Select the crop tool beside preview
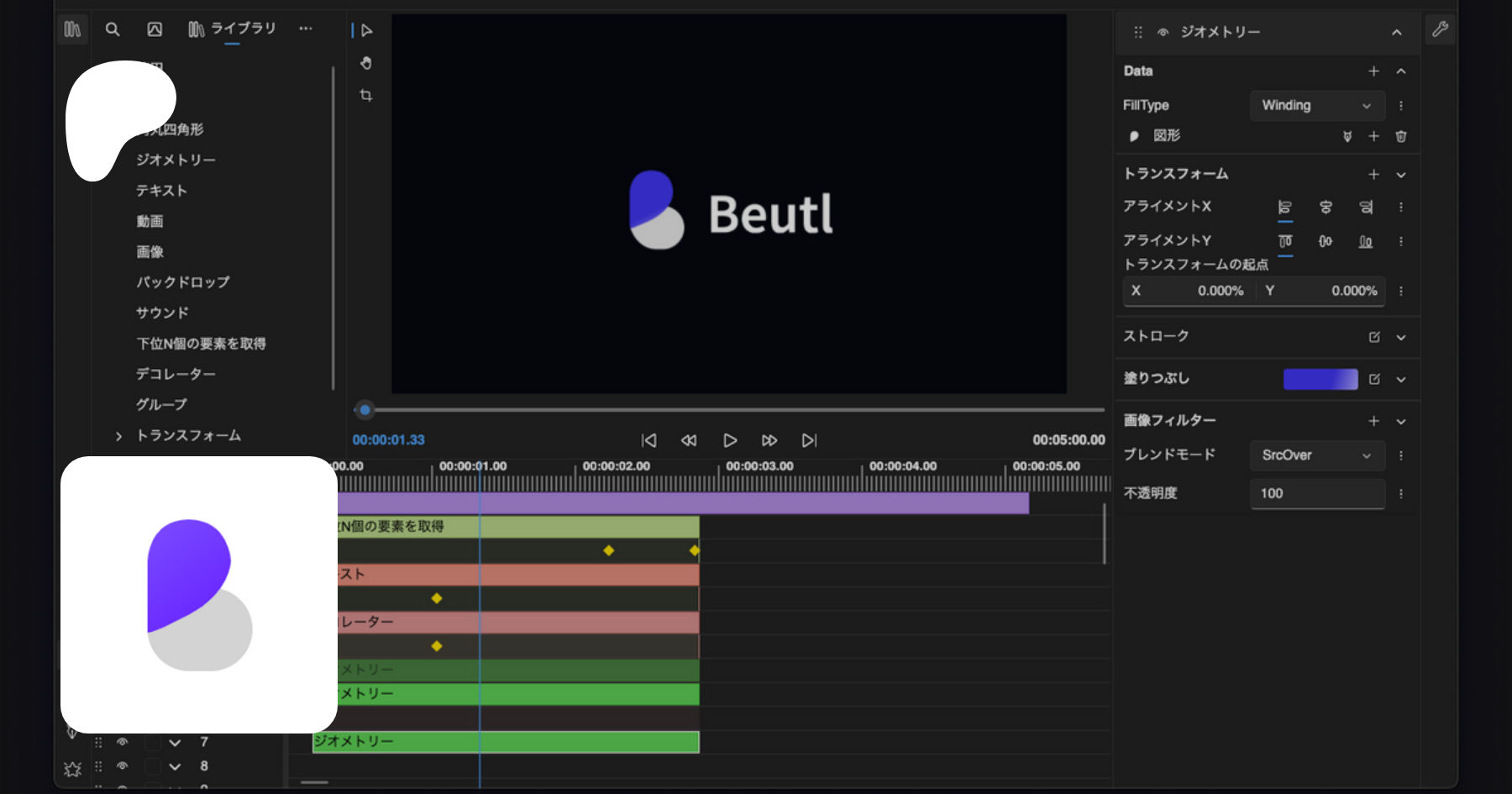 366,95
